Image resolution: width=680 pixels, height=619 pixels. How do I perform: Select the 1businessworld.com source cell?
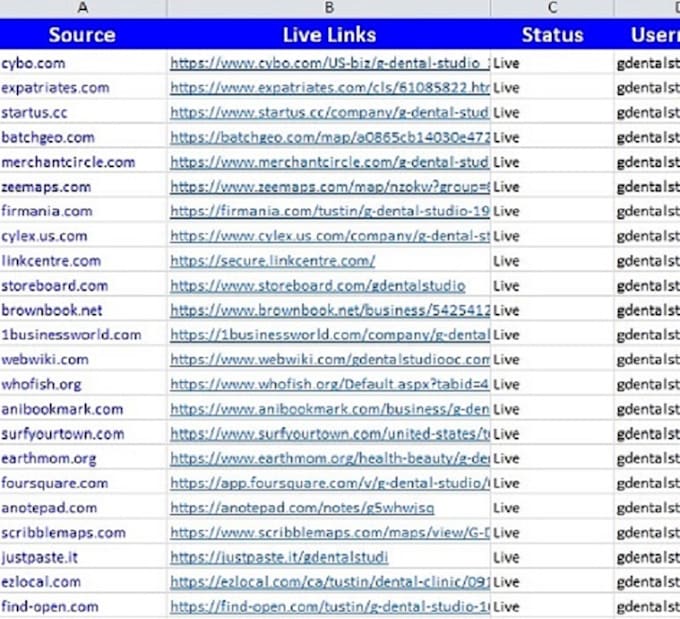click(x=83, y=335)
